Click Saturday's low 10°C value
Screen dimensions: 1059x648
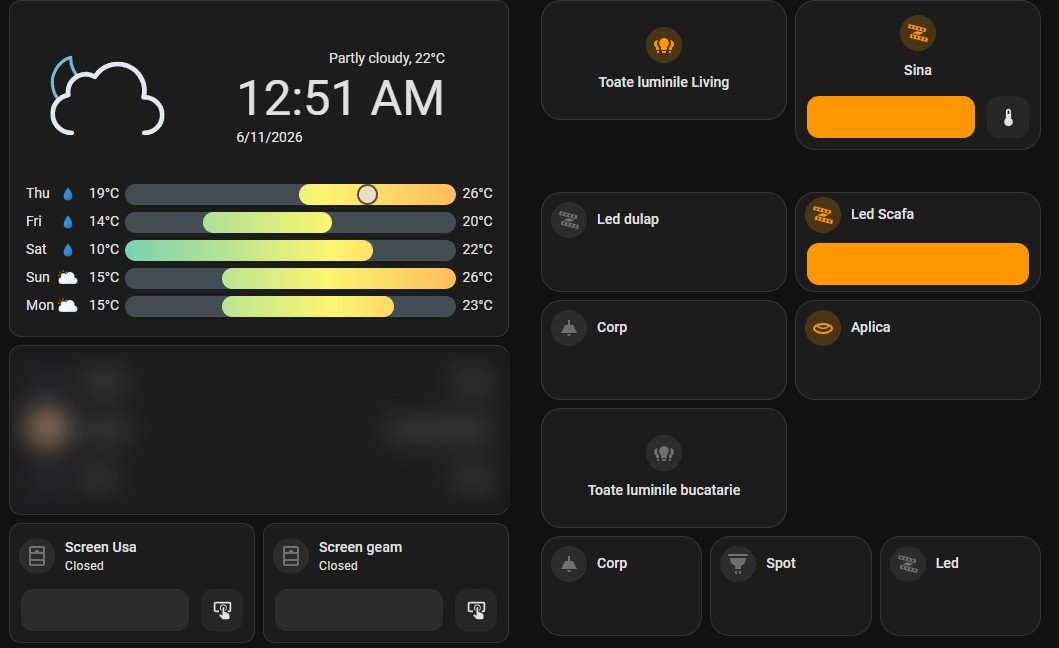pos(104,249)
